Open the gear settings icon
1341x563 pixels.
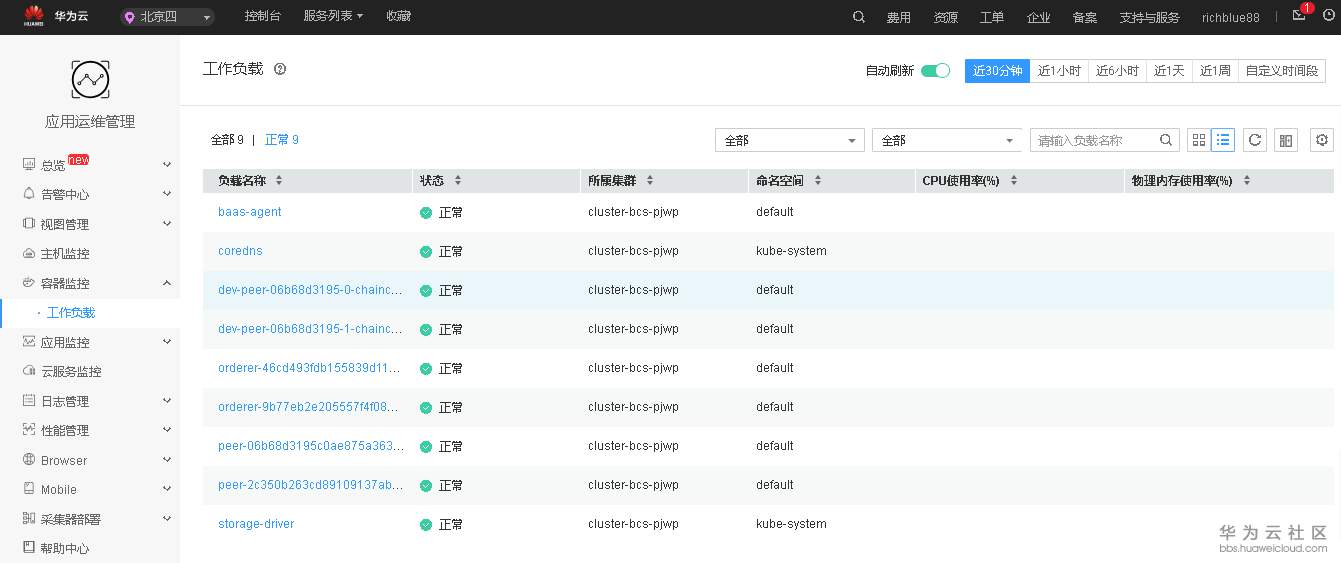click(1322, 140)
